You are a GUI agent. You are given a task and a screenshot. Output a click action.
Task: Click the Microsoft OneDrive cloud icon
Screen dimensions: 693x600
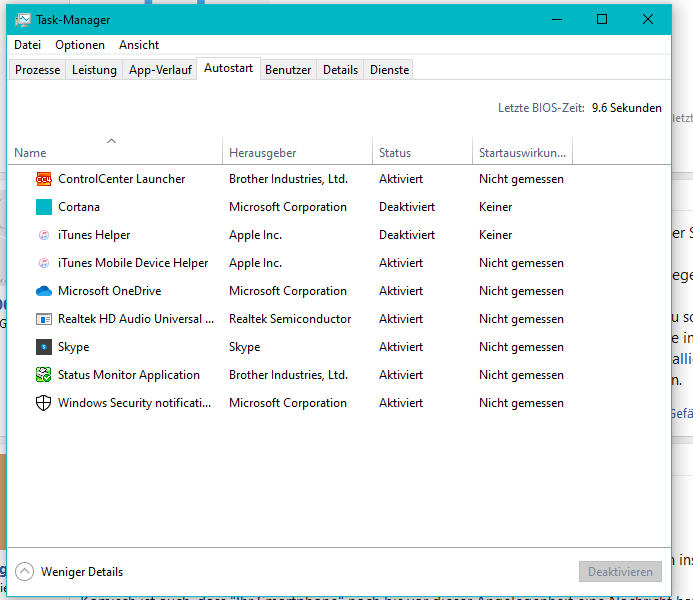[43, 291]
